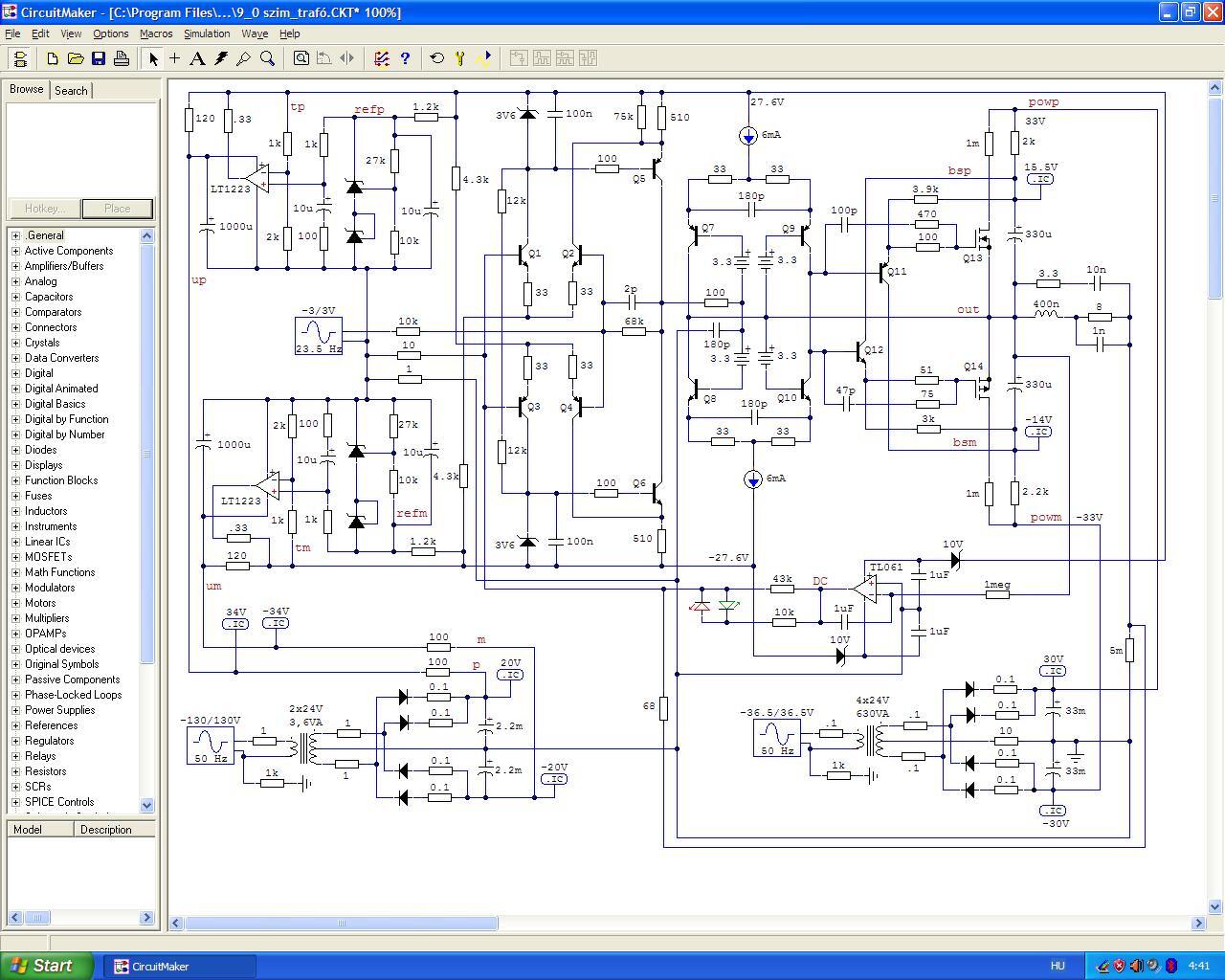Expand the MOSFETs tree node
Image resolution: width=1225 pixels, height=980 pixels.
coord(15,557)
